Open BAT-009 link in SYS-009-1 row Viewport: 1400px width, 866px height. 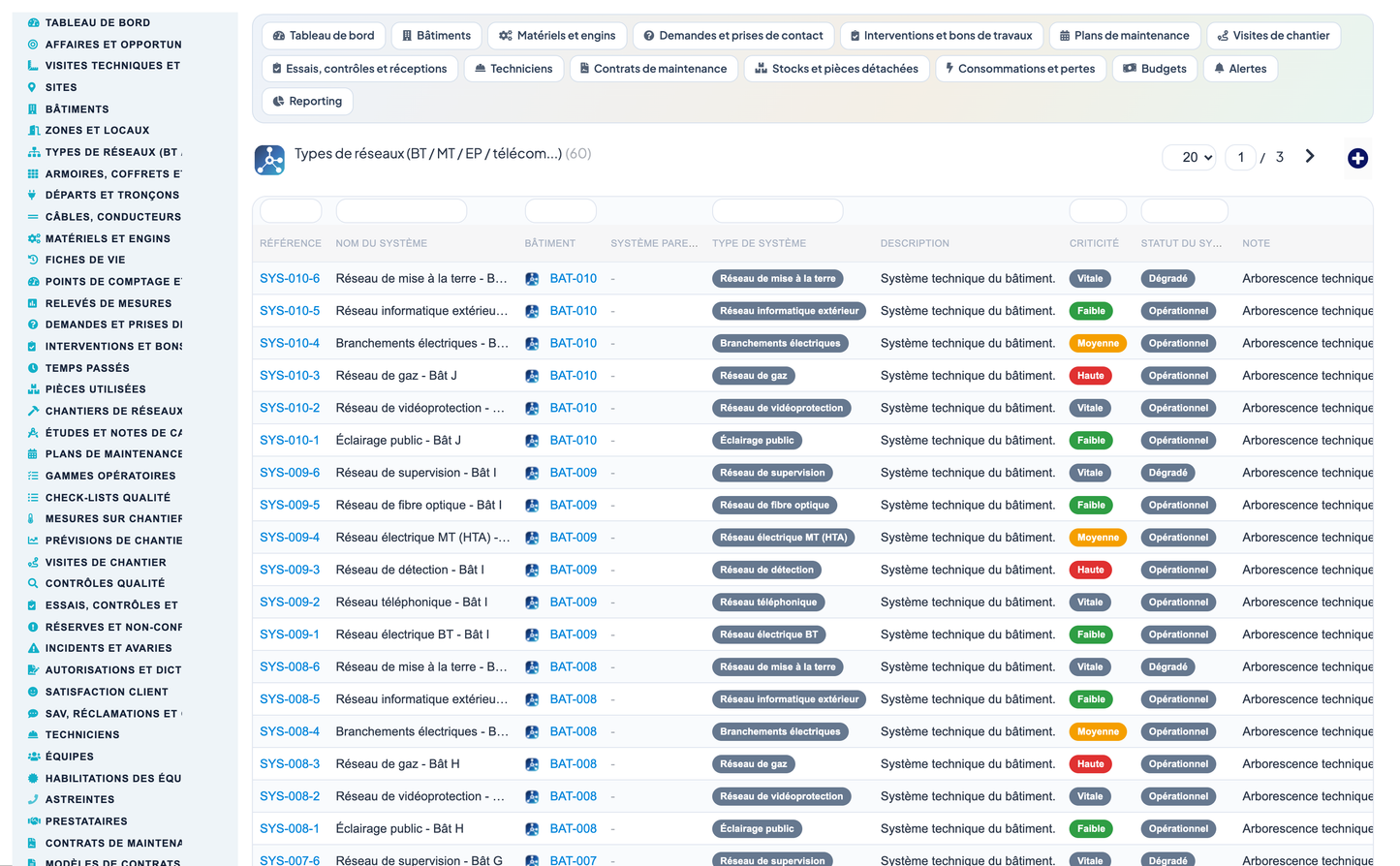coord(574,634)
